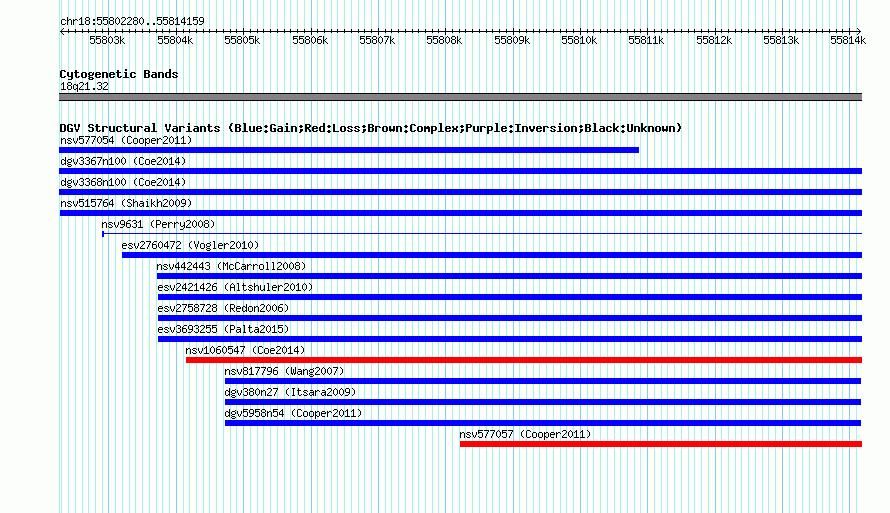Select esv2760472 (Vogler2010) label
Screen dimensions: 890x513
[x=190, y=245]
